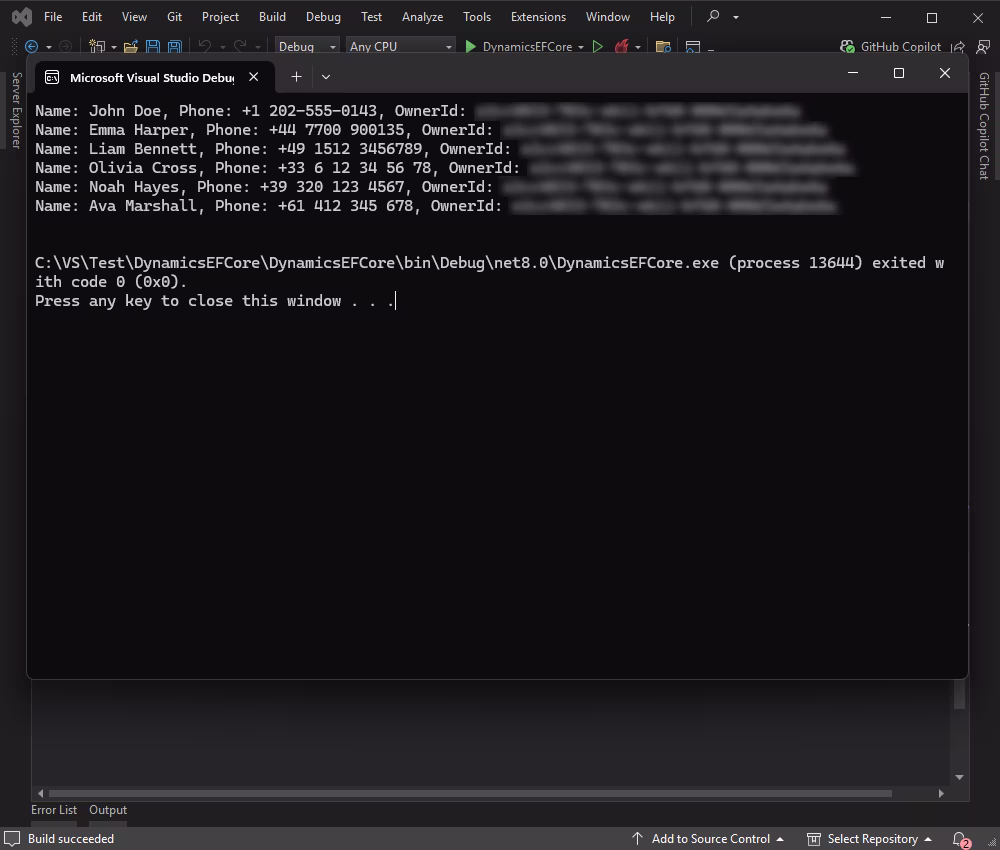Open the Debug configuration dropdown
1000x850 pixels.
(x=307, y=47)
